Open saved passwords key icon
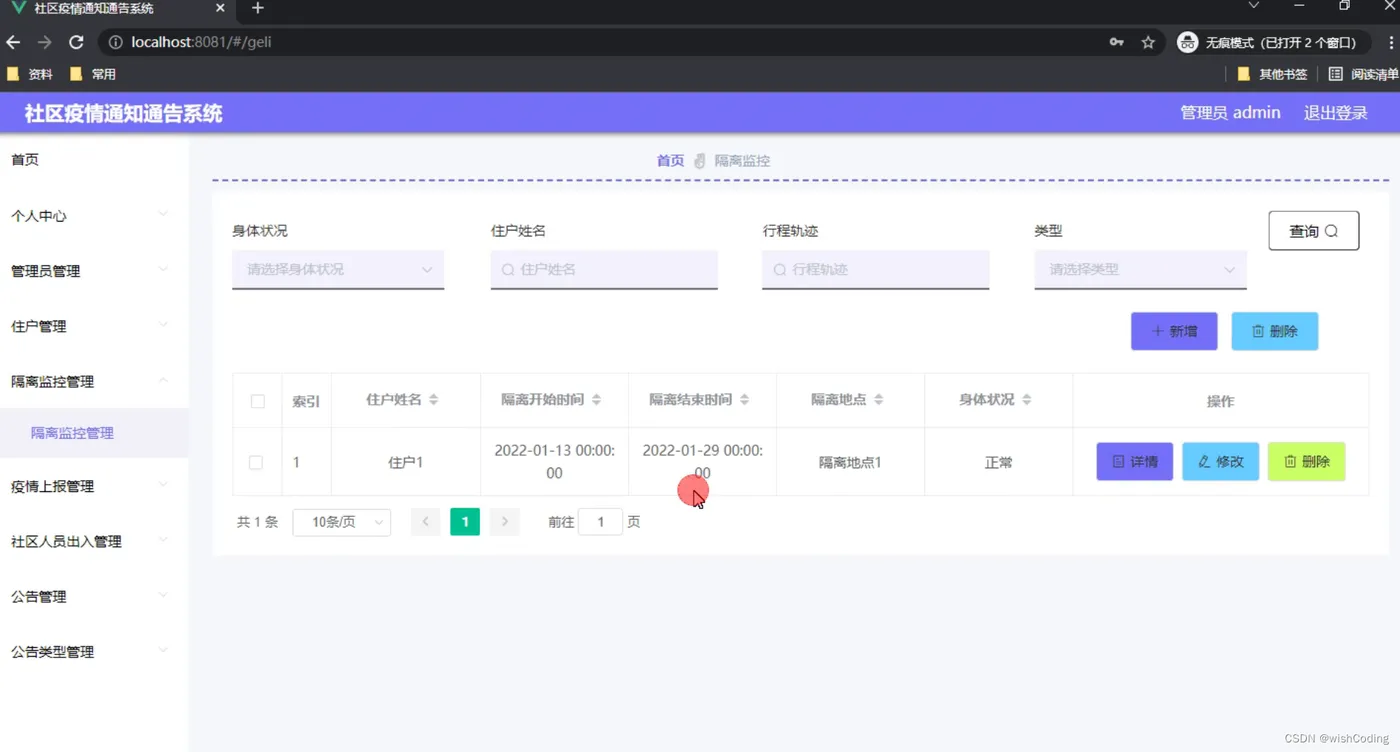1400x752 pixels. click(1116, 42)
